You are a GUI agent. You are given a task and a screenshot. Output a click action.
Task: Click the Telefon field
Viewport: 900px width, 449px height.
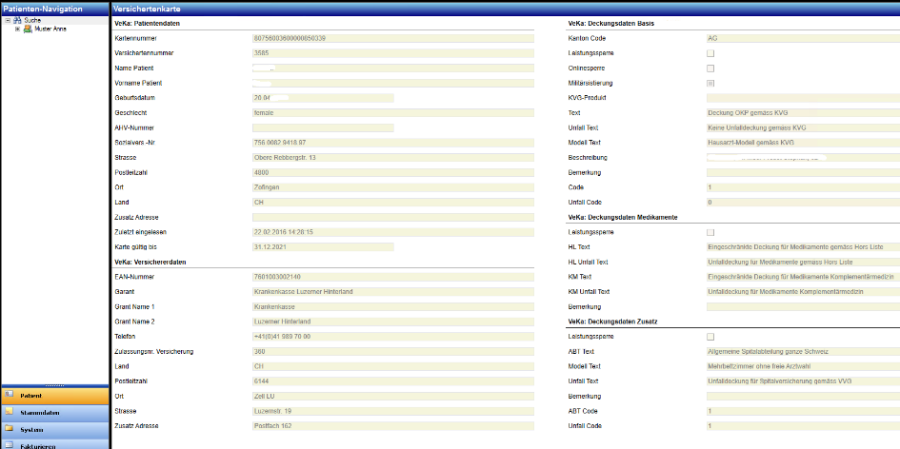(393, 336)
